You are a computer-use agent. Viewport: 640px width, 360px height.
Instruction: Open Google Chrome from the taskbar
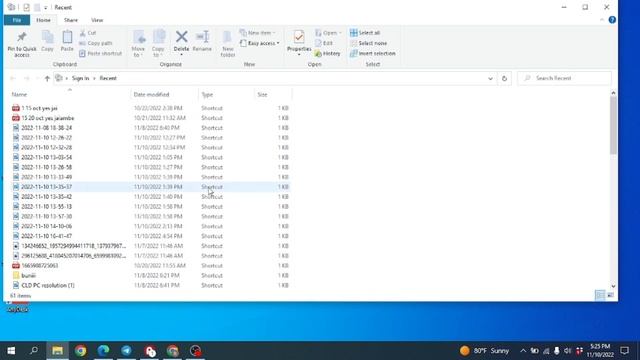[80, 351]
